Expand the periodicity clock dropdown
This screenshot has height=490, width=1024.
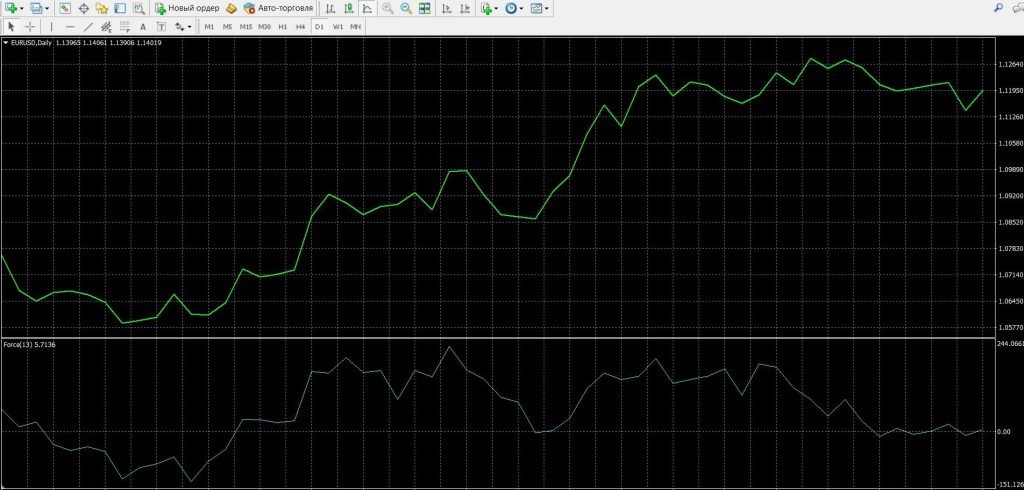521,8
